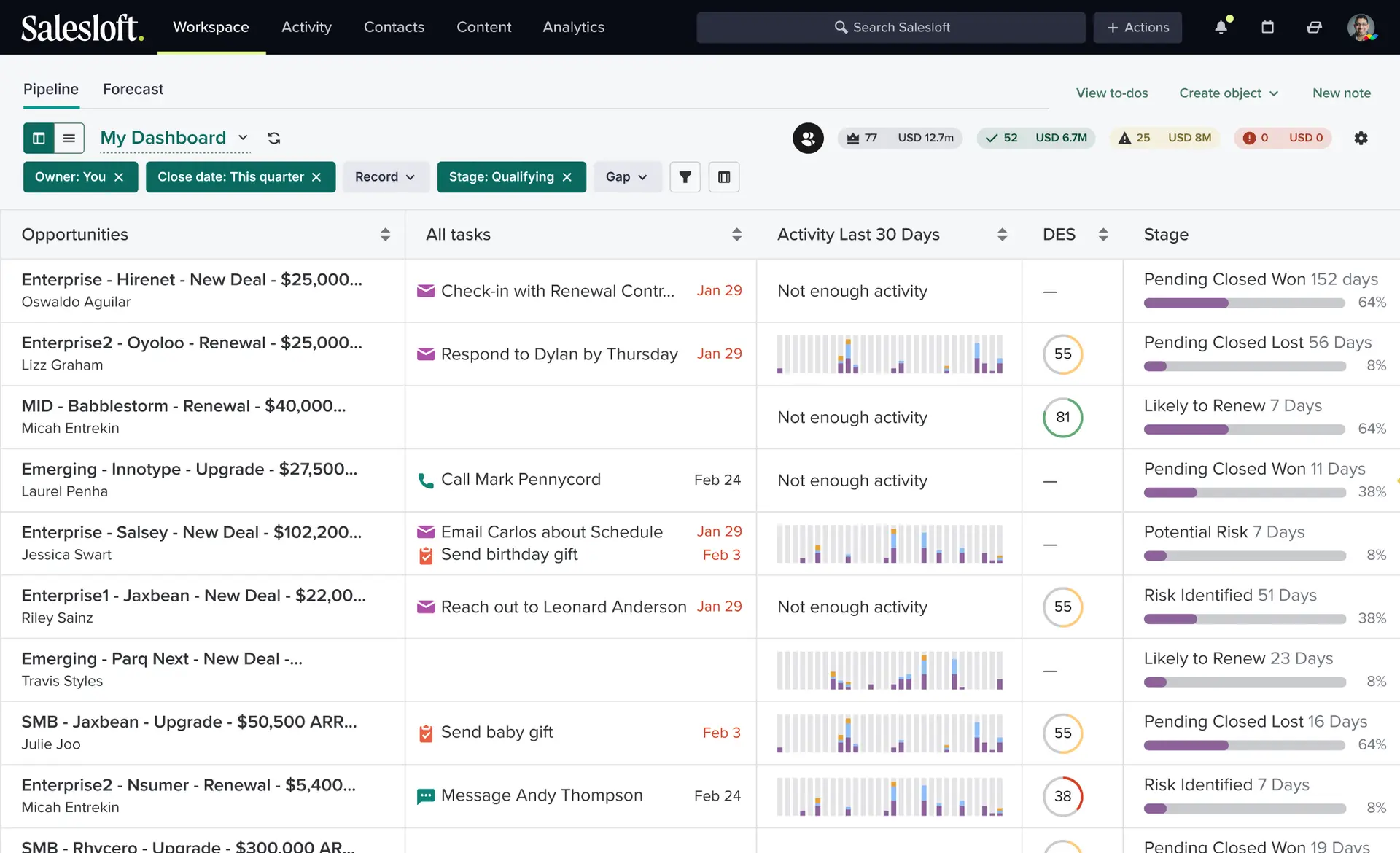Viewport: 1400px width, 853px height.
Task: Click the View to-dos link
Action: tap(1112, 93)
